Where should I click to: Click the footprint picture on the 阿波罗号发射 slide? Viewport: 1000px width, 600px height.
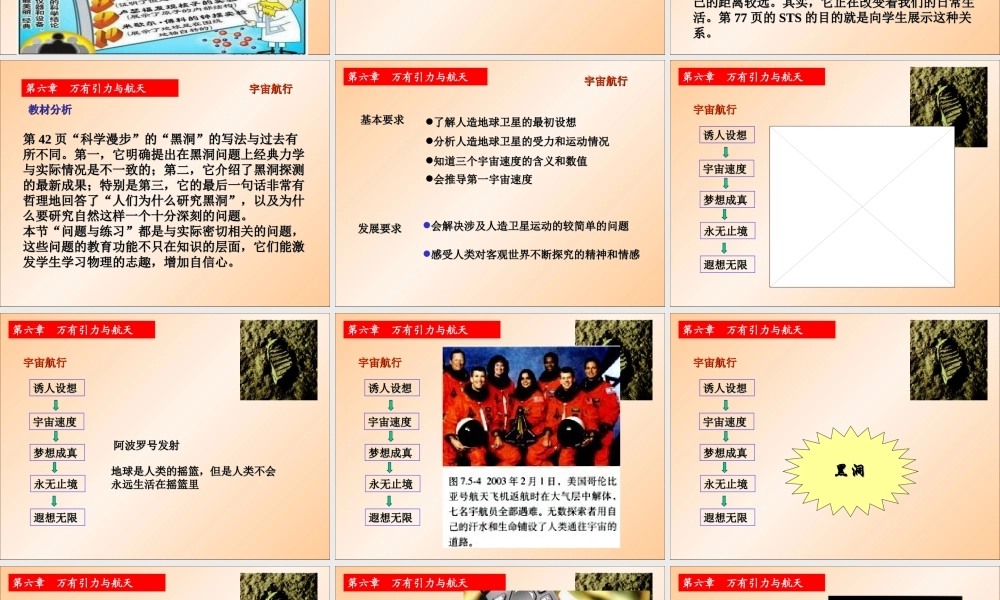[279, 360]
